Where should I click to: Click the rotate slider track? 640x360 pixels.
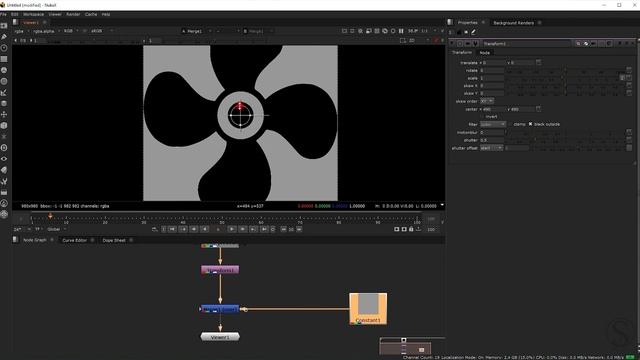click(x=565, y=71)
